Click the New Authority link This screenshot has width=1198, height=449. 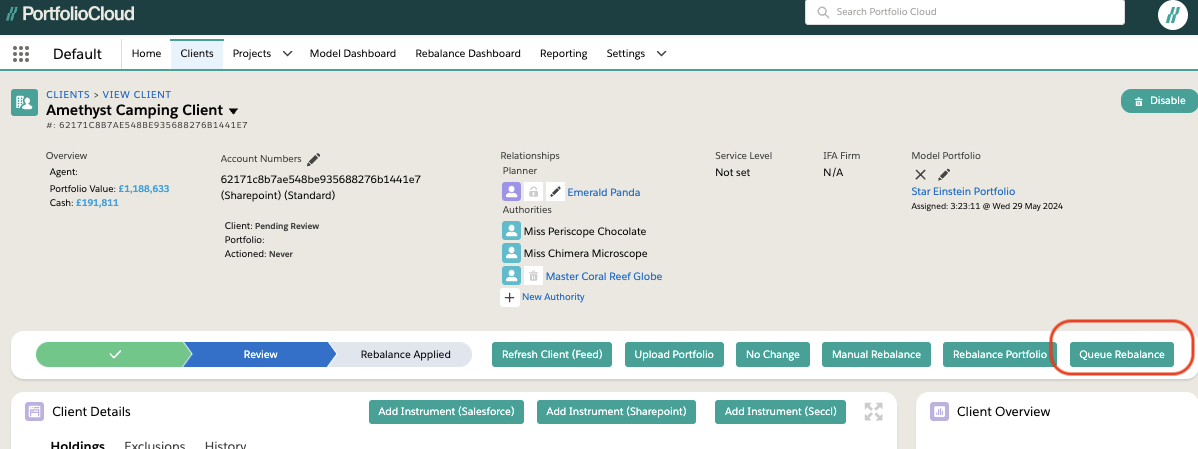[x=553, y=297]
